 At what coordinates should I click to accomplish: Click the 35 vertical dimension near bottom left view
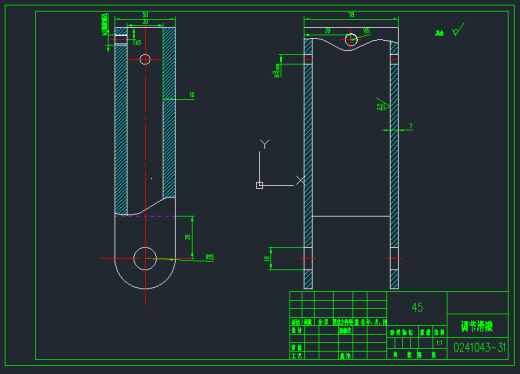[x=188, y=237]
